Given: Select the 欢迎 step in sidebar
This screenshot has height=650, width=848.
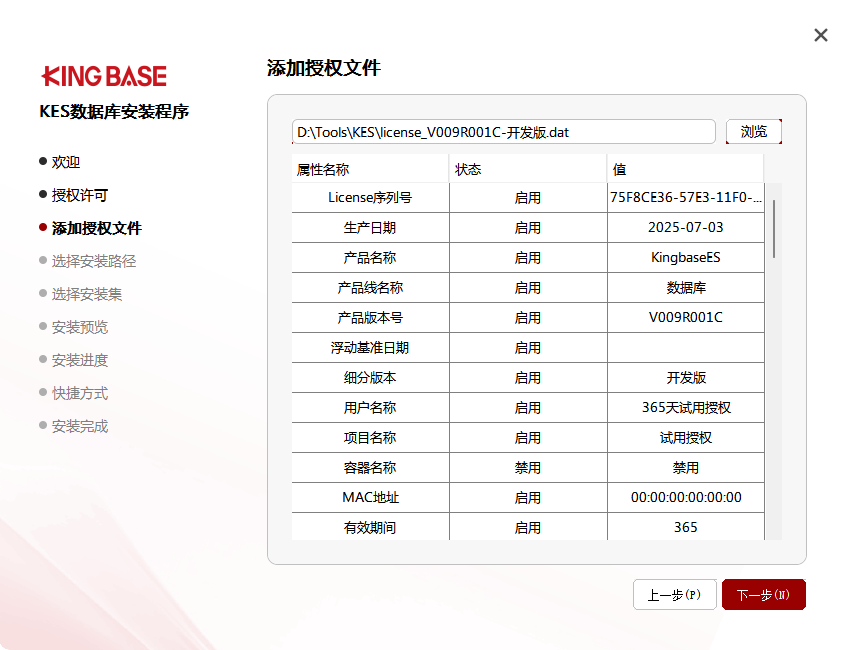Looking at the screenshot, I should click(66, 162).
